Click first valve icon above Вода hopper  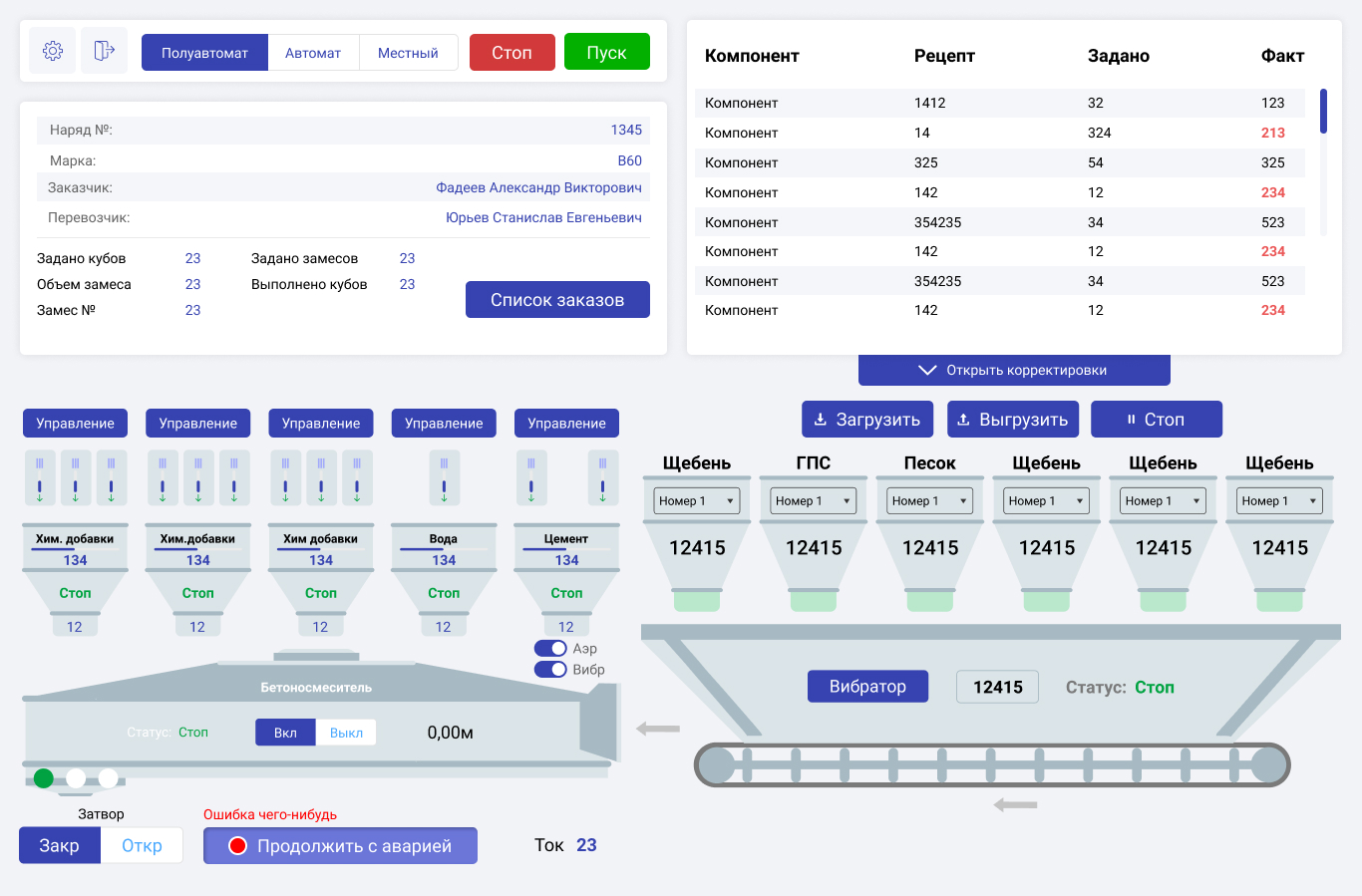(444, 476)
